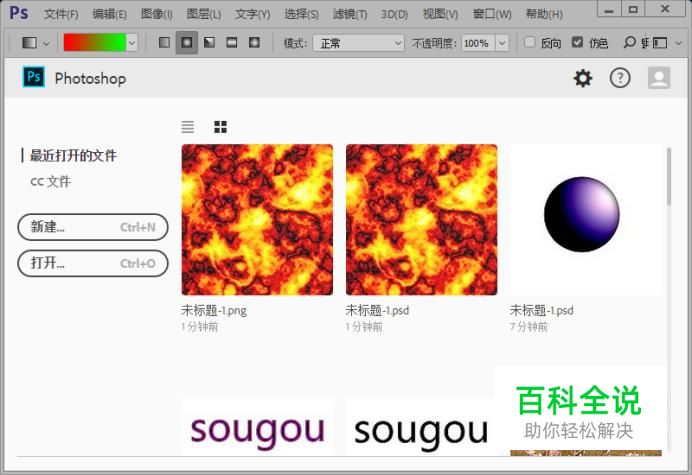Click the gradient tool preset icon

click(x=29, y=43)
